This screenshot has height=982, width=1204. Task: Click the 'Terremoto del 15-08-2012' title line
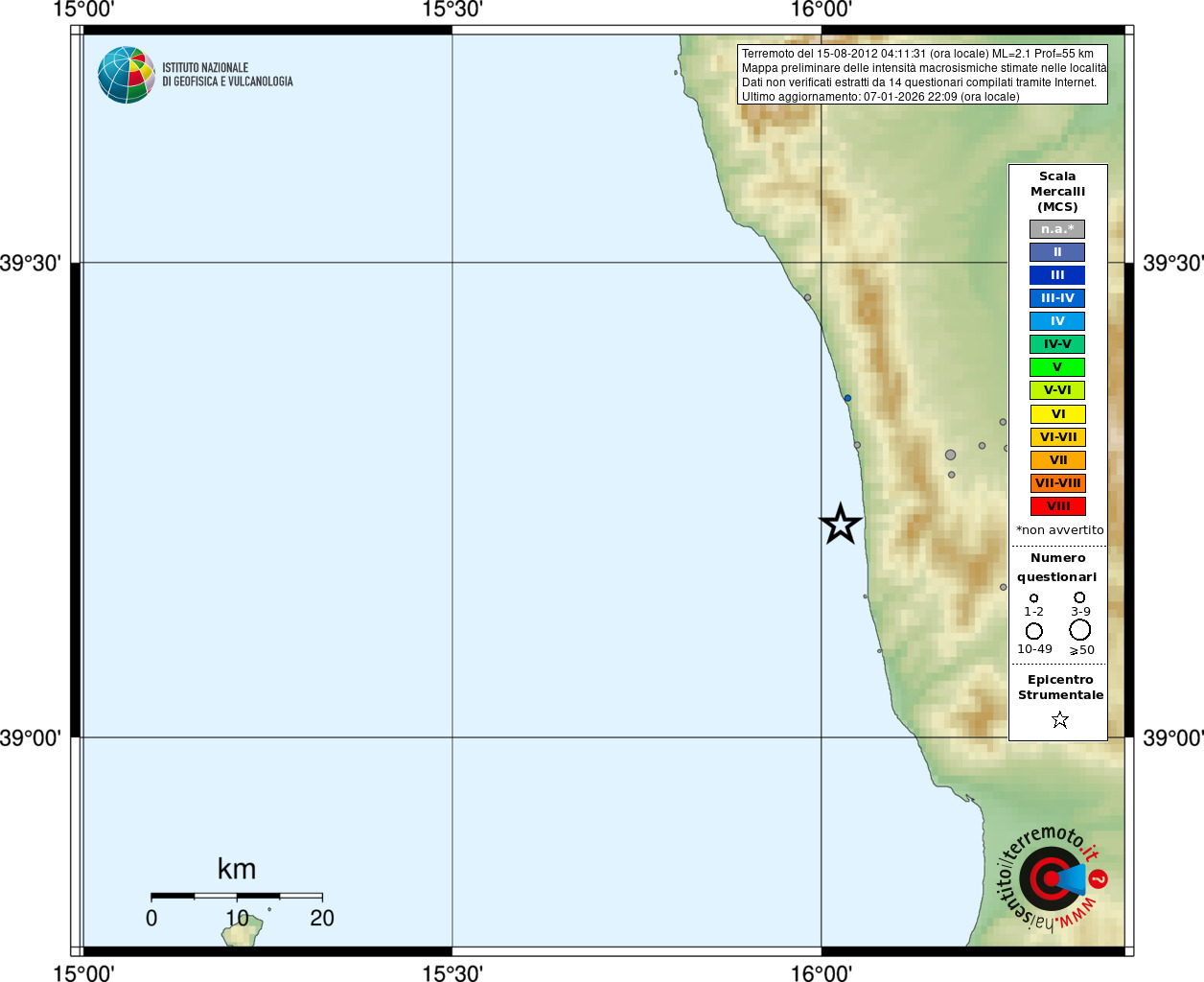tap(917, 54)
